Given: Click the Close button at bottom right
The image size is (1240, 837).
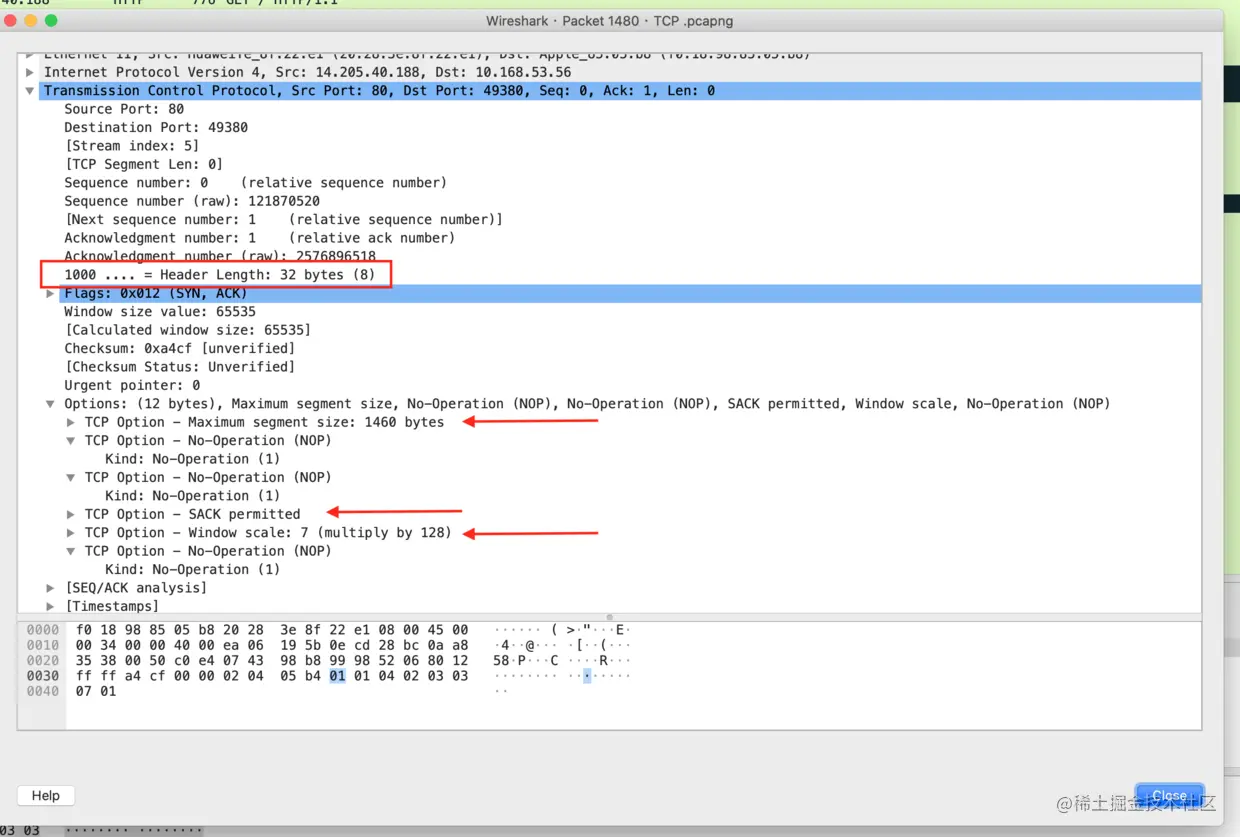Looking at the screenshot, I should (x=1169, y=796).
